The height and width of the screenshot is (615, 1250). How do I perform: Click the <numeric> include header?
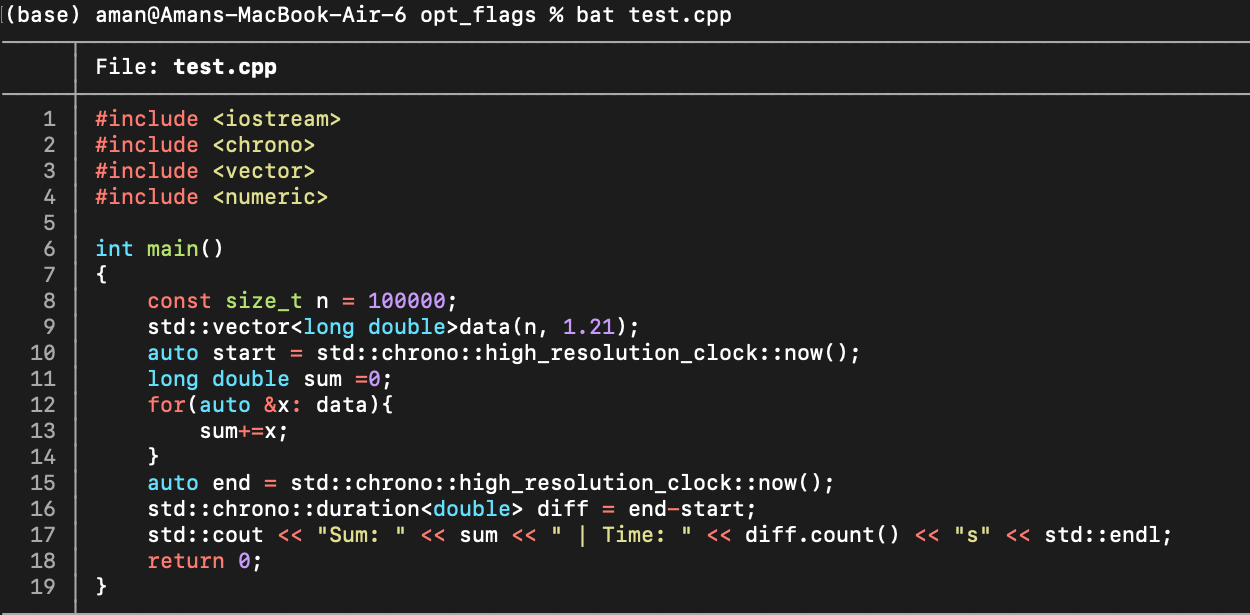pyautogui.click(x=270, y=197)
